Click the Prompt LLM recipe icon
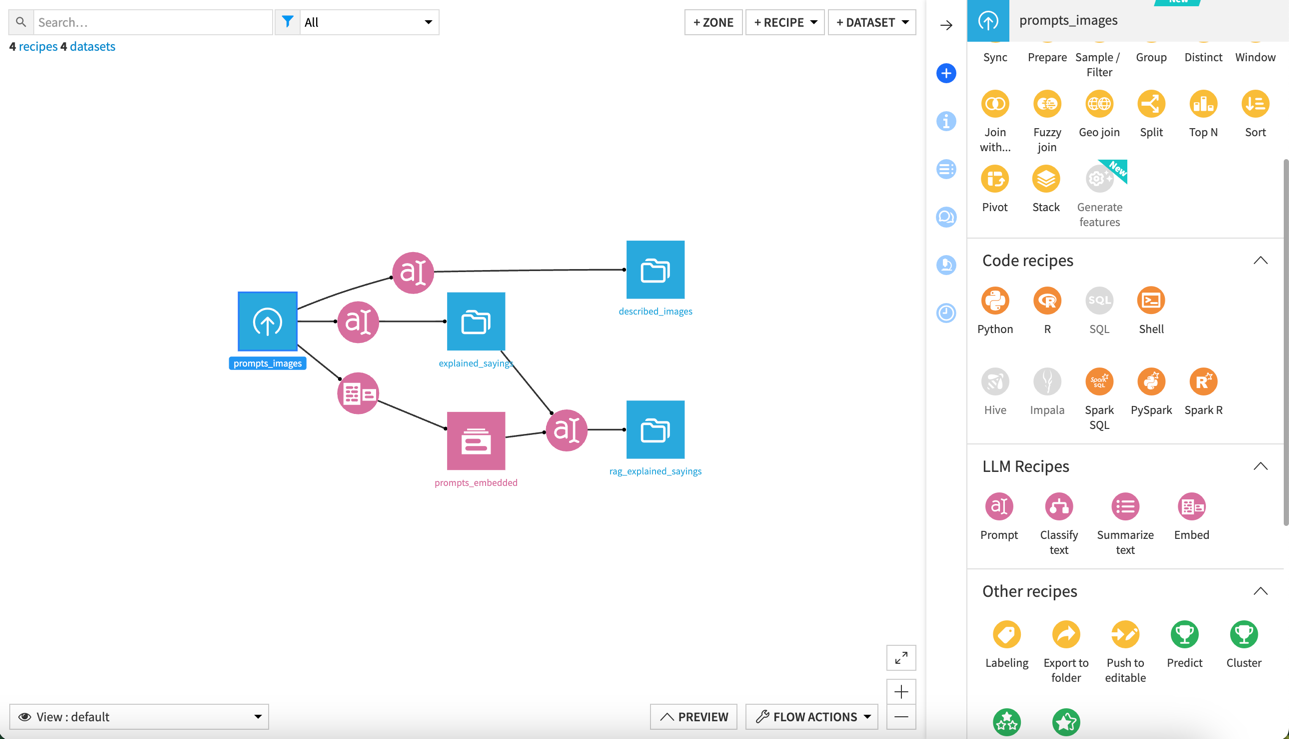The height and width of the screenshot is (739, 1289). 998,507
